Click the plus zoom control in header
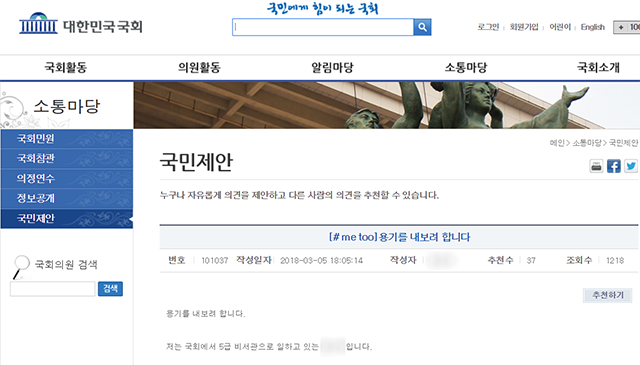The image size is (640, 365). tap(621, 27)
